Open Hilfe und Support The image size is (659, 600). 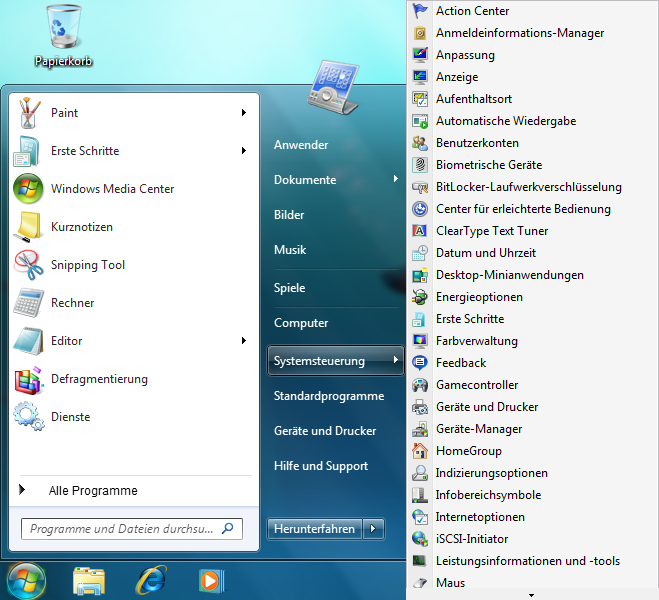coord(321,466)
